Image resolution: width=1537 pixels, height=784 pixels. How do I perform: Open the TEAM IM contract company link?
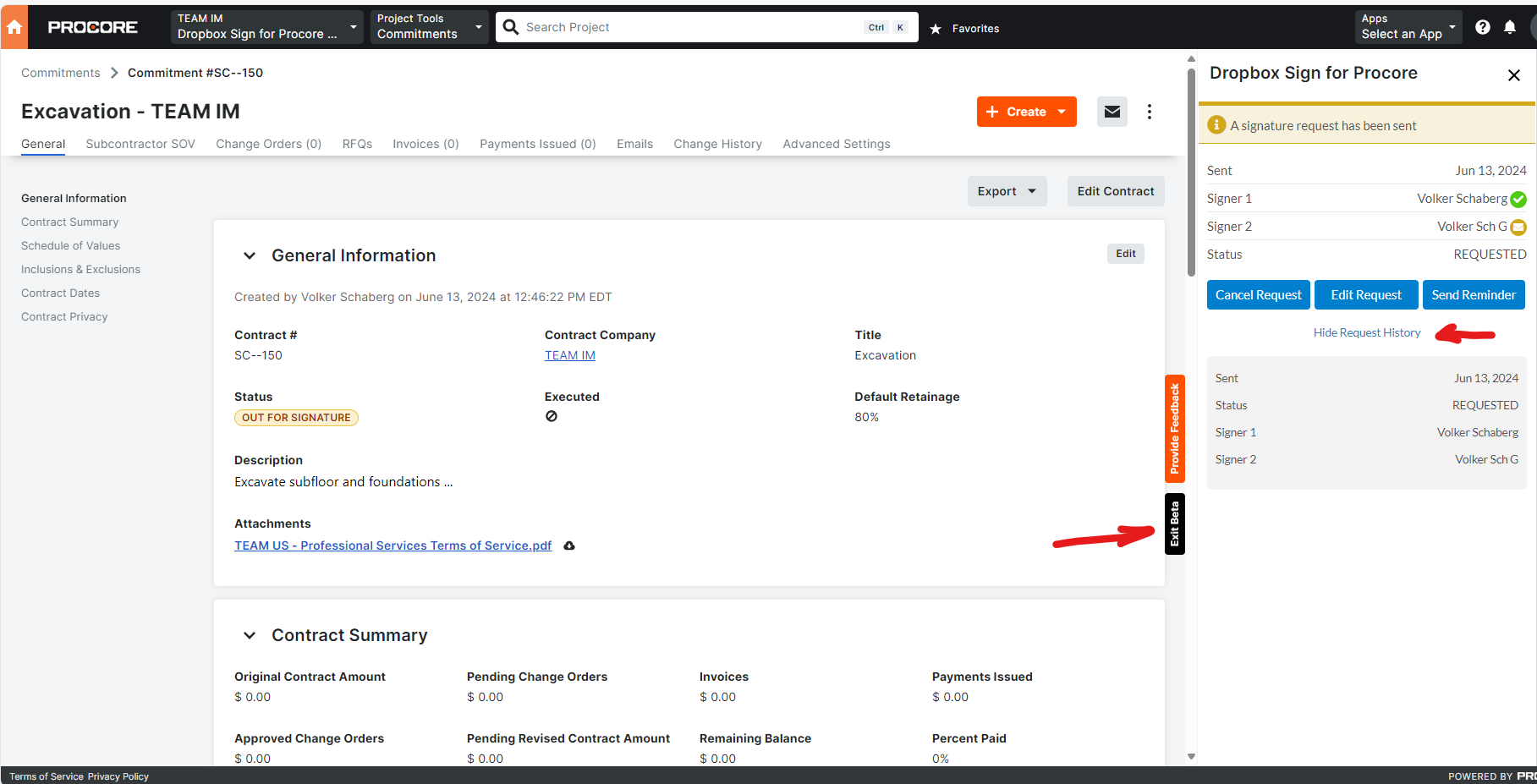tap(569, 355)
